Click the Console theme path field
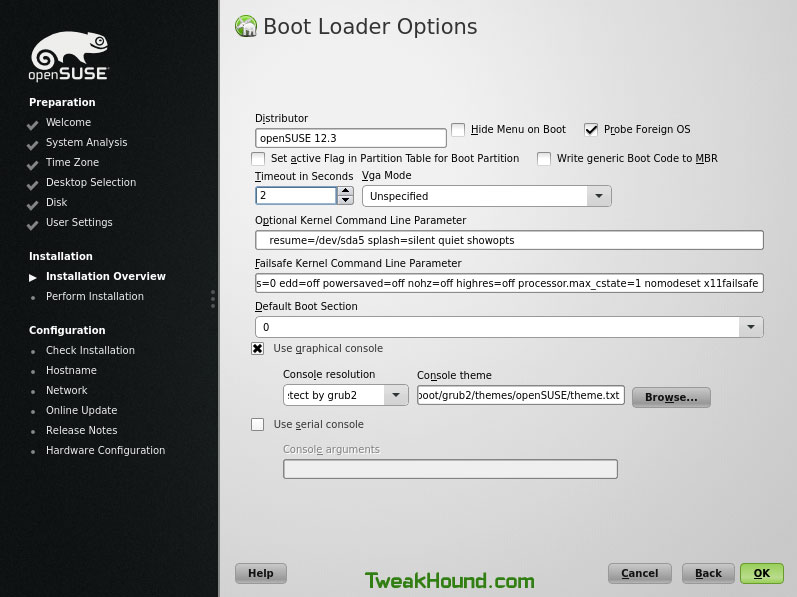This screenshot has height=597, width=797. pos(520,395)
